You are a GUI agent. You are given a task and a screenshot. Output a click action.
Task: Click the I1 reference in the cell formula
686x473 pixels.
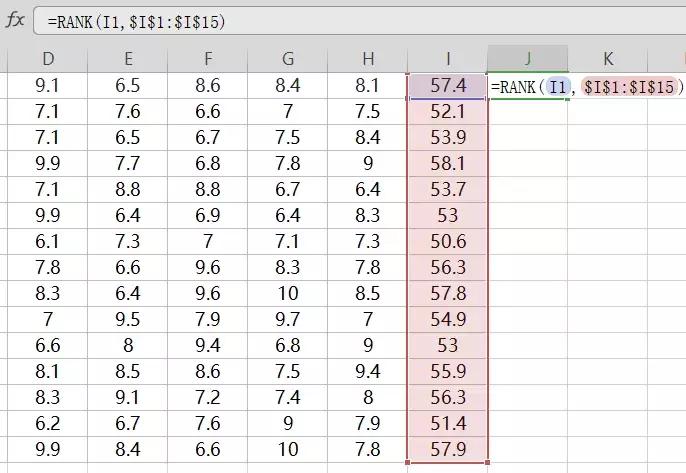(558, 87)
